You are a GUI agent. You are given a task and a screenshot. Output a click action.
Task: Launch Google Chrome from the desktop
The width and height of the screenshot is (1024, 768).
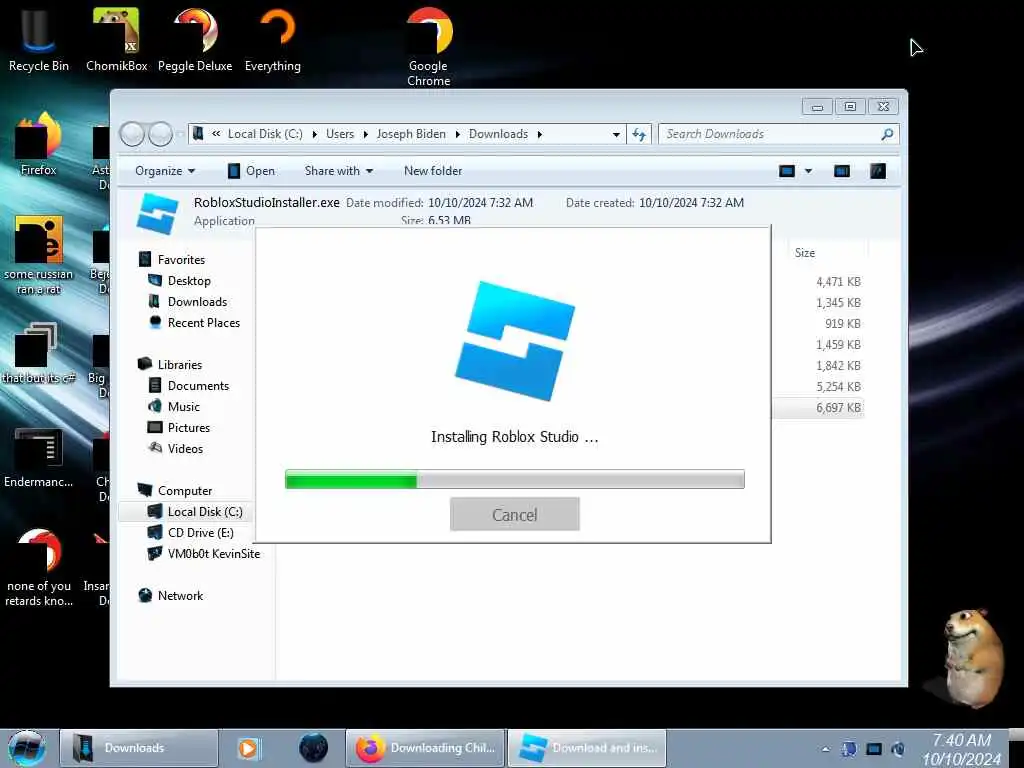coord(428,47)
